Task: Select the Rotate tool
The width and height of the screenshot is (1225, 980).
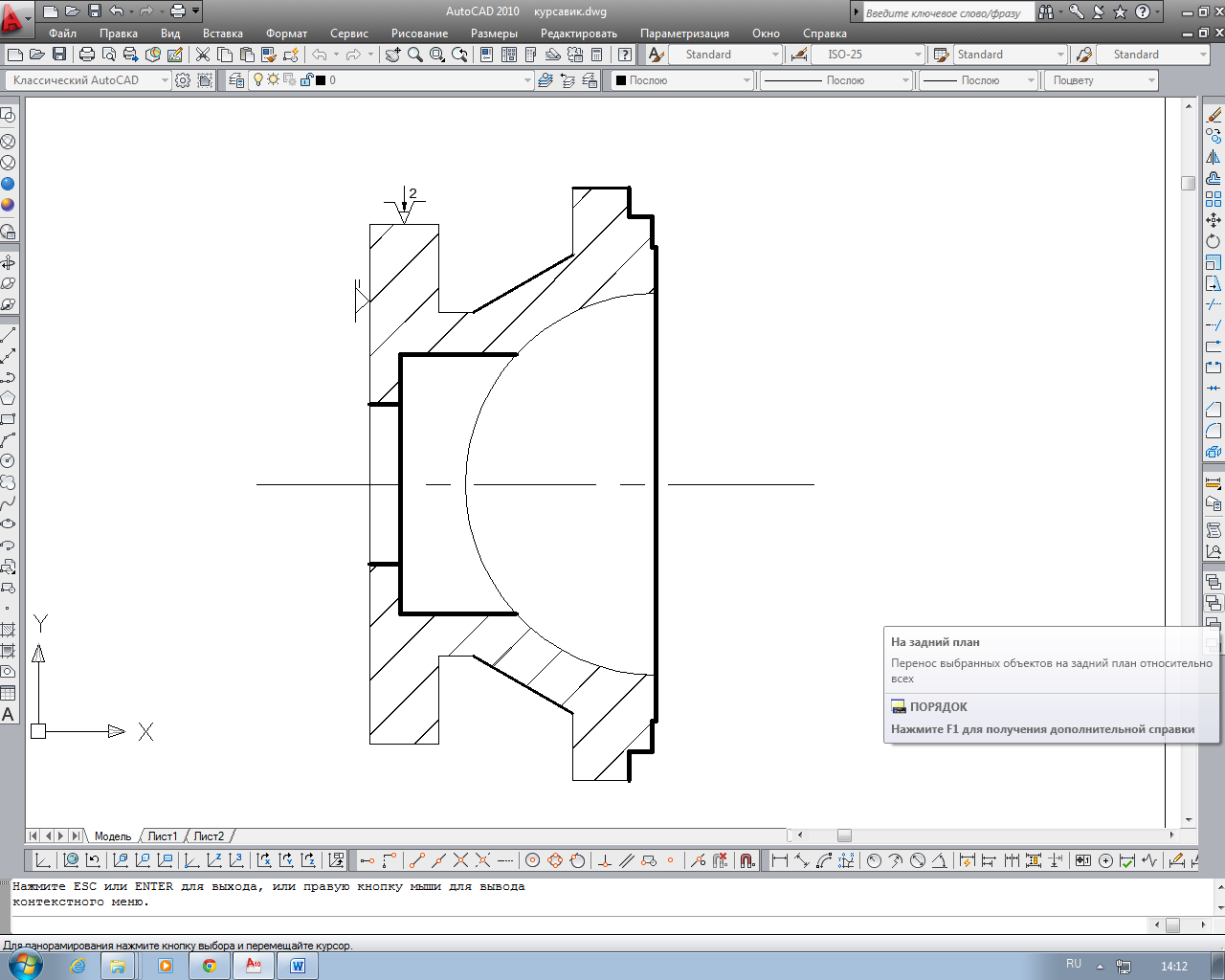Action: coord(1214,241)
